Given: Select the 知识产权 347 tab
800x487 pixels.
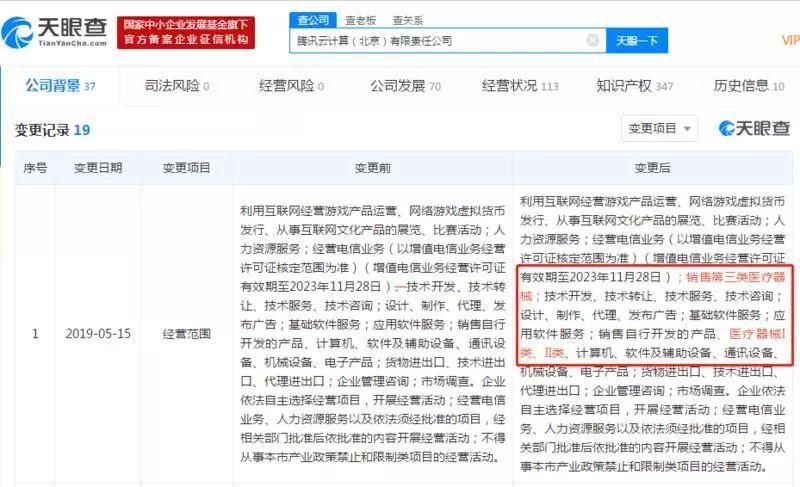Looking at the screenshot, I should (635, 86).
